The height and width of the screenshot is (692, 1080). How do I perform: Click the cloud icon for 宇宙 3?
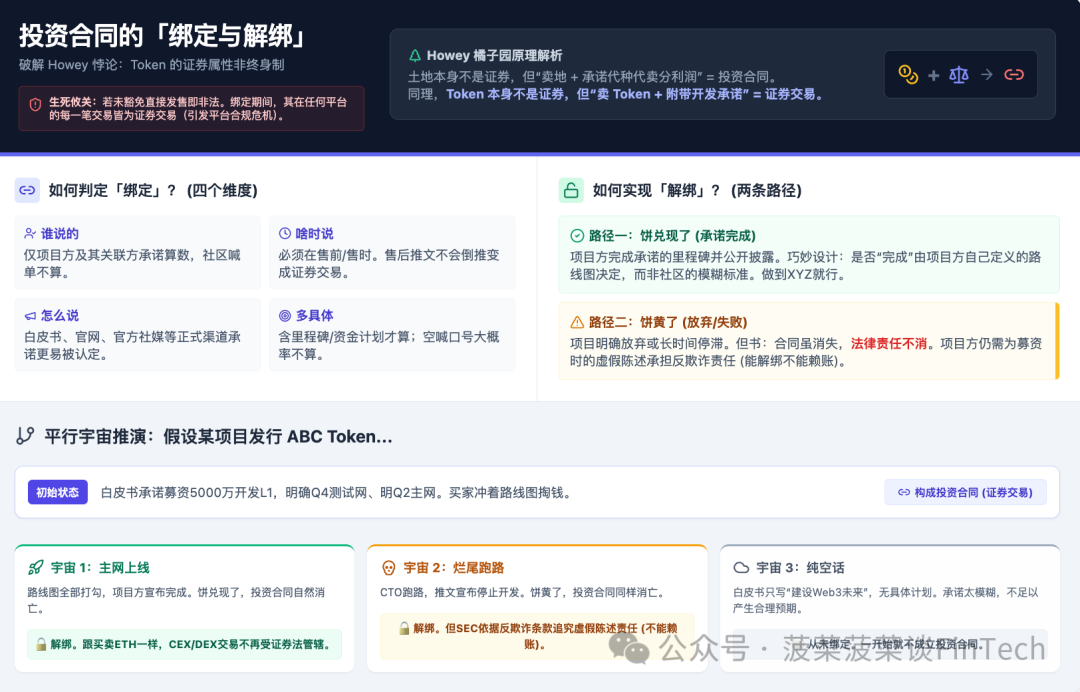[x=741, y=567]
